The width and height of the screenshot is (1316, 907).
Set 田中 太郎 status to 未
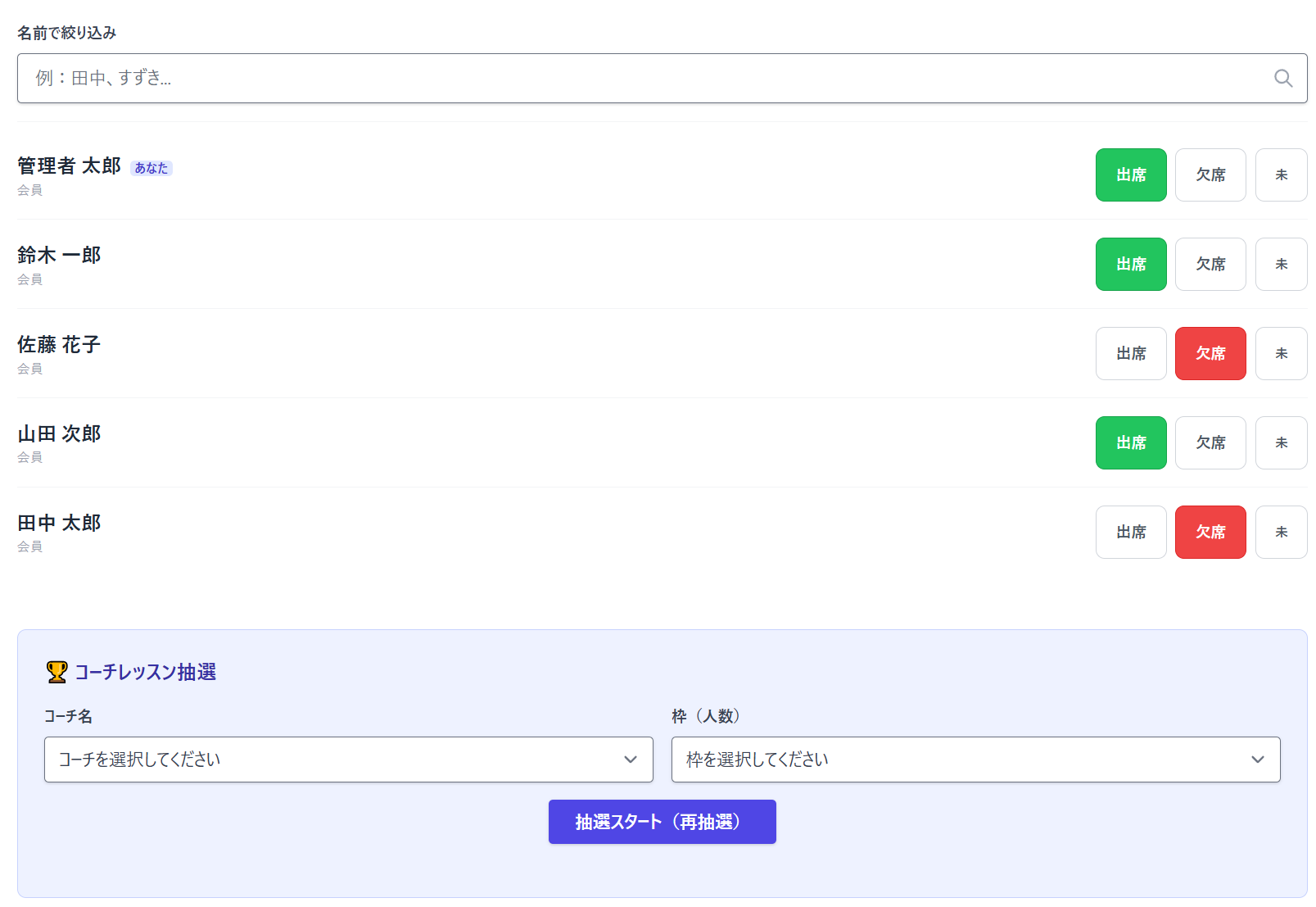coord(1281,533)
